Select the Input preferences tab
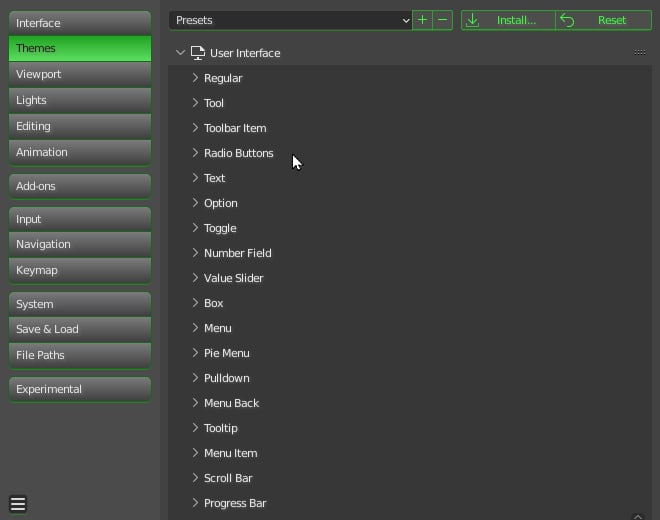The width and height of the screenshot is (660, 520). 80,219
